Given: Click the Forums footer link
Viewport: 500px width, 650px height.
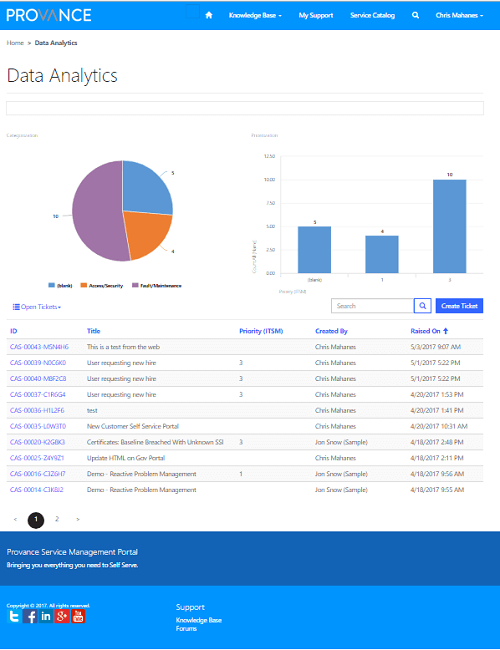Looking at the screenshot, I should (x=186, y=628).
